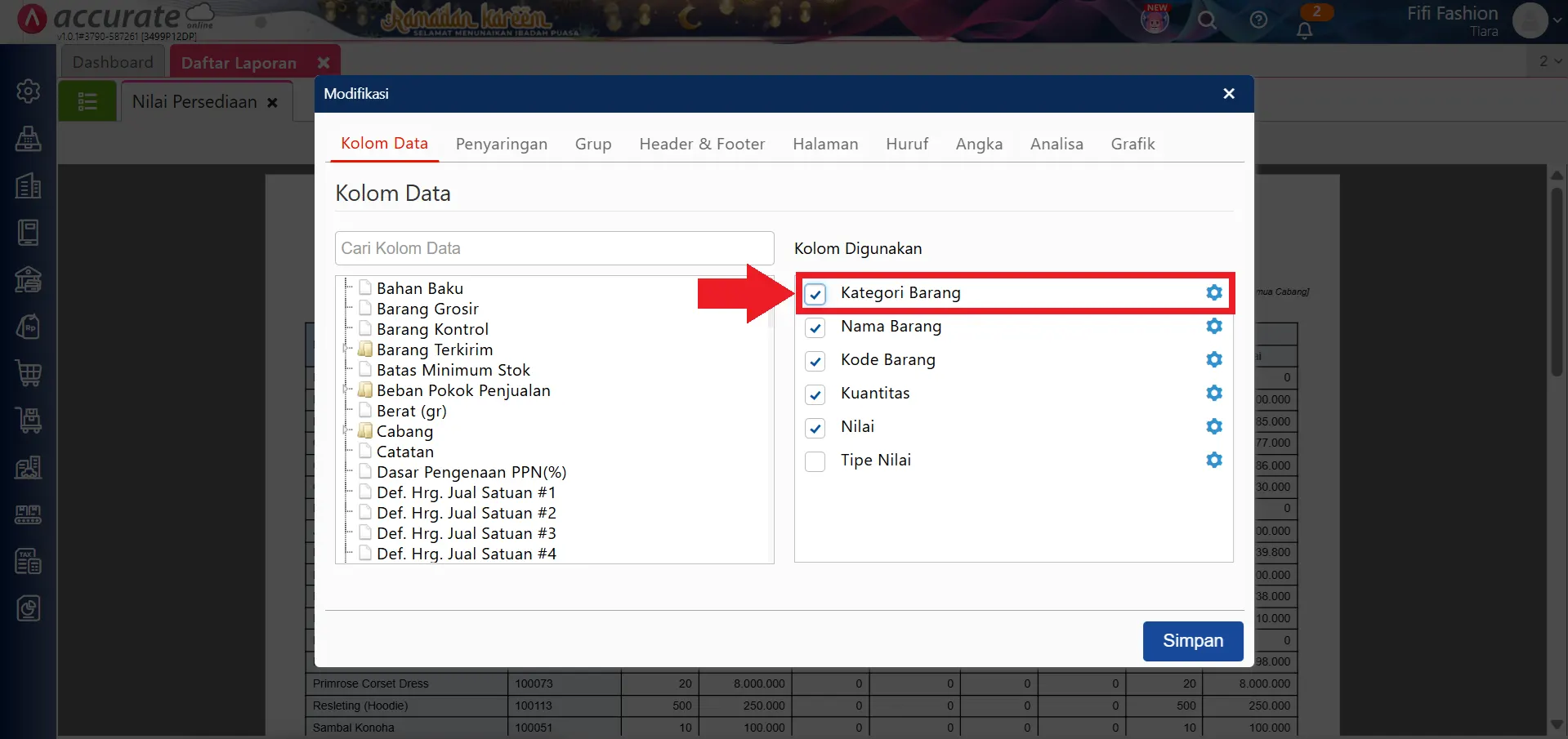The width and height of the screenshot is (1568, 739).
Task: Click the gear icon next to Kuantitas
Action: [1214, 393]
